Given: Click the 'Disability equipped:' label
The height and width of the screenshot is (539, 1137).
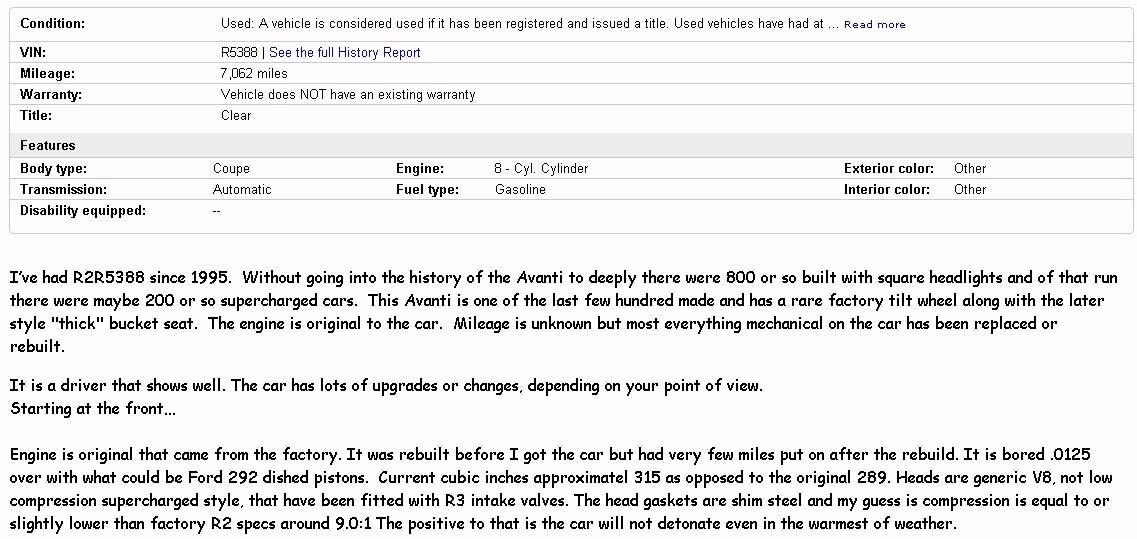Looking at the screenshot, I should (x=83, y=210).
